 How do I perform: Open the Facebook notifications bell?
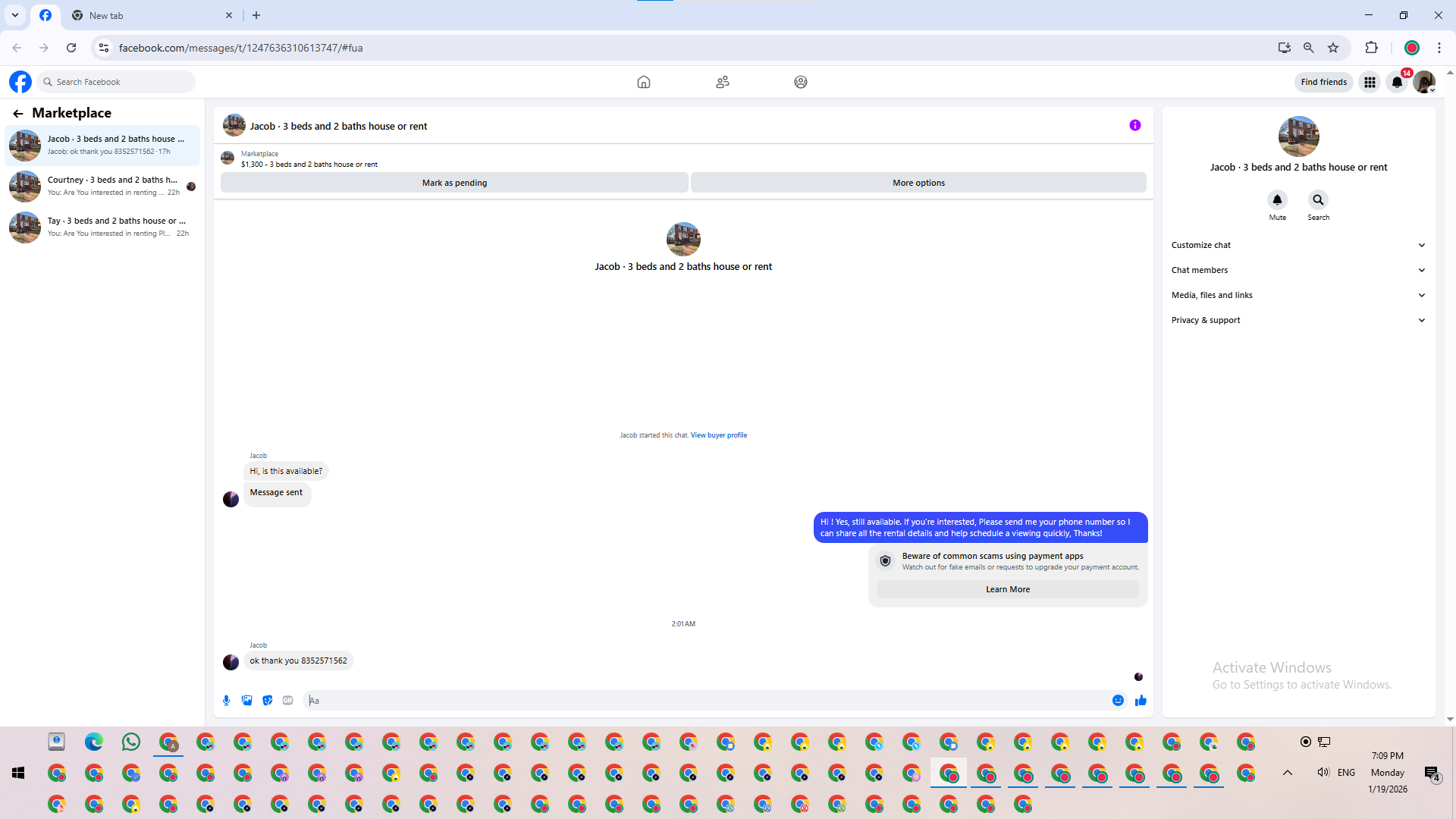click(x=1397, y=82)
